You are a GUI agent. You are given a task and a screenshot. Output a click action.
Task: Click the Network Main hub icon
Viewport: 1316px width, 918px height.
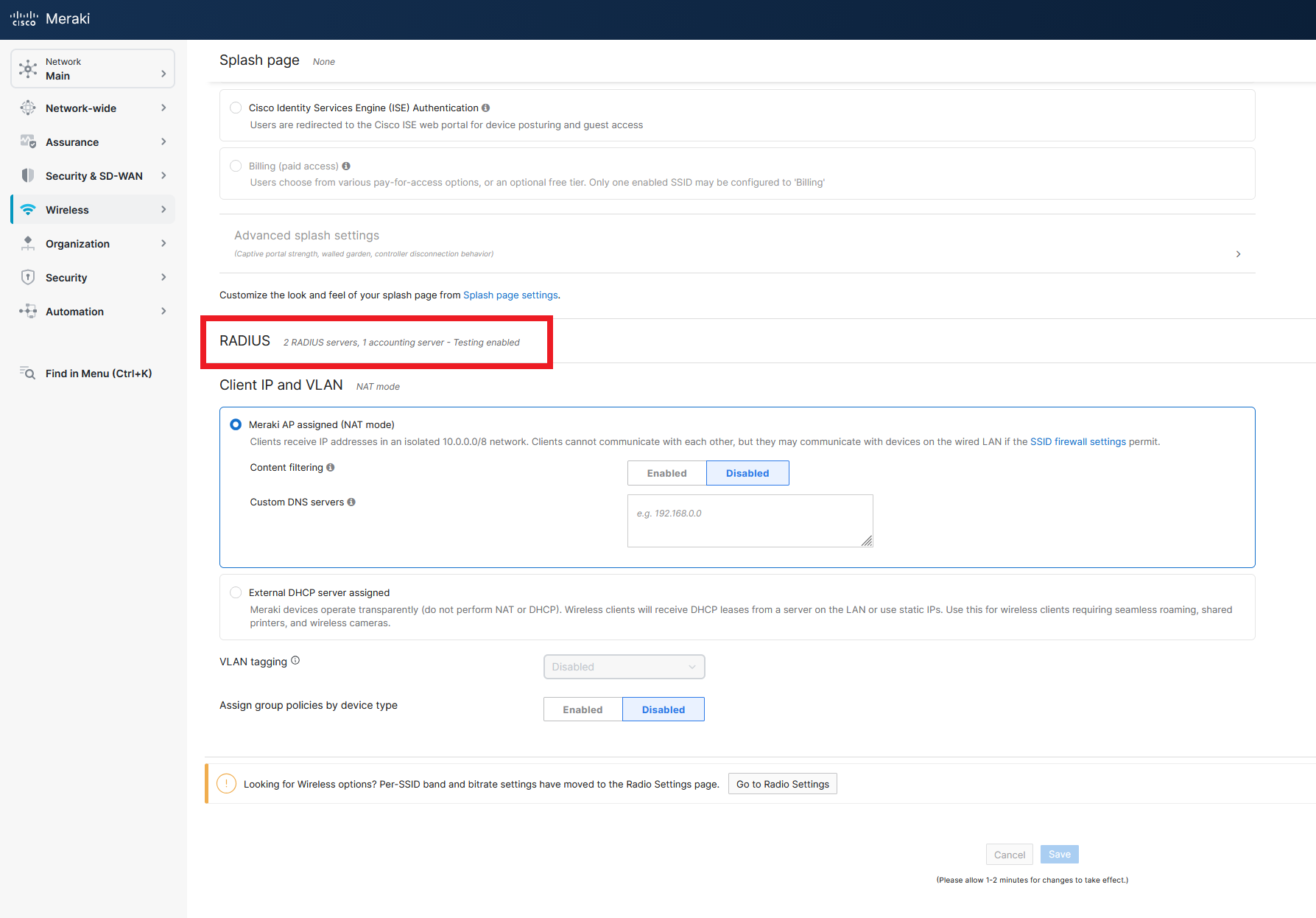(28, 69)
